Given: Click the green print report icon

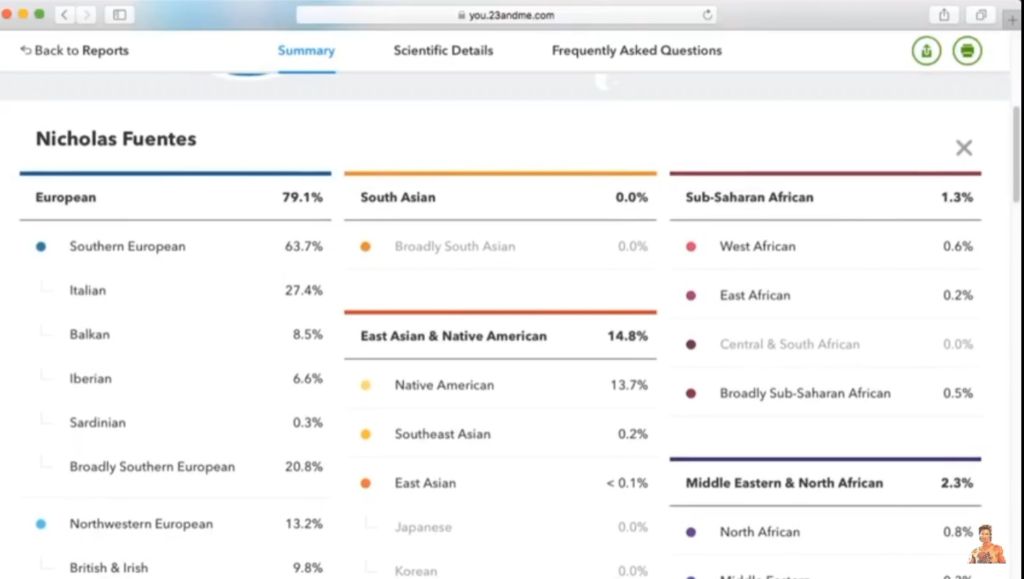Looking at the screenshot, I should (x=966, y=51).
